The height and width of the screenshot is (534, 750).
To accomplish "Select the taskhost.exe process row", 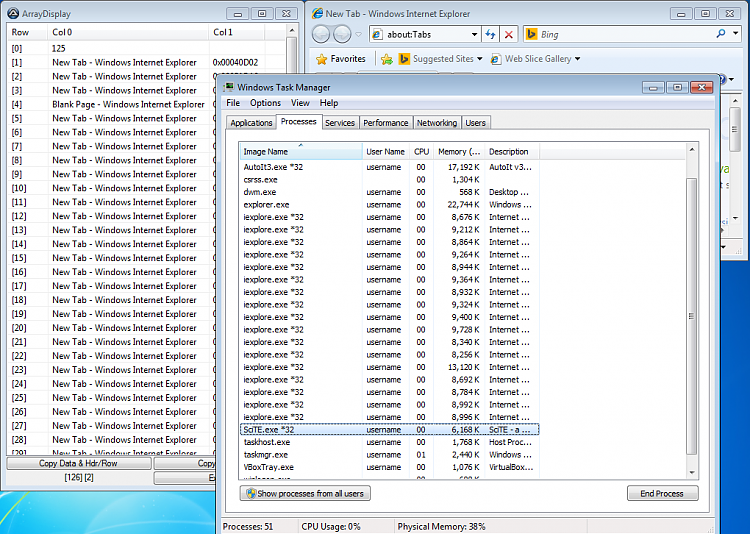I will (x=389, y=442).
